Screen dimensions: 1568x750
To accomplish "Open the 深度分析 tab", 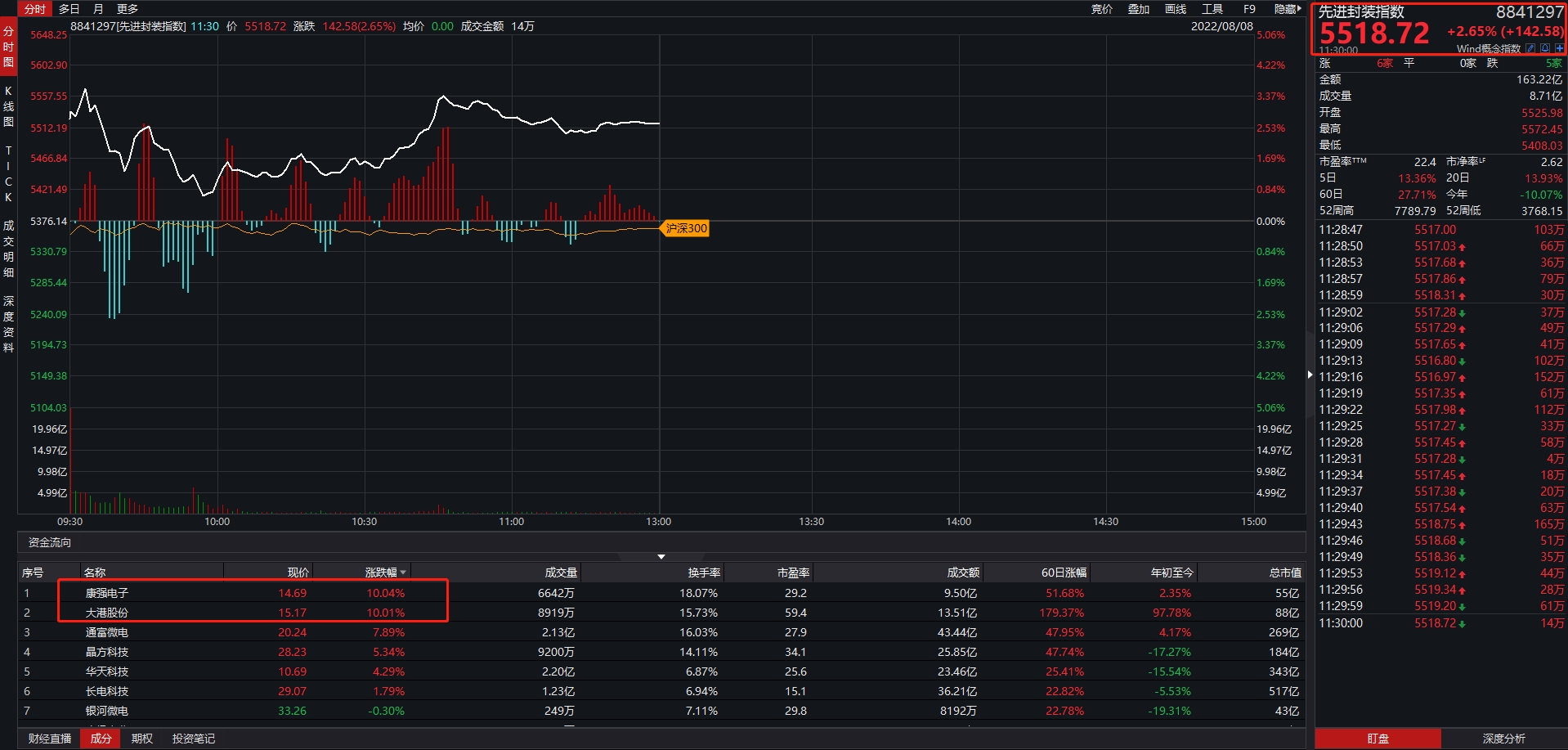I will 1503,739.
